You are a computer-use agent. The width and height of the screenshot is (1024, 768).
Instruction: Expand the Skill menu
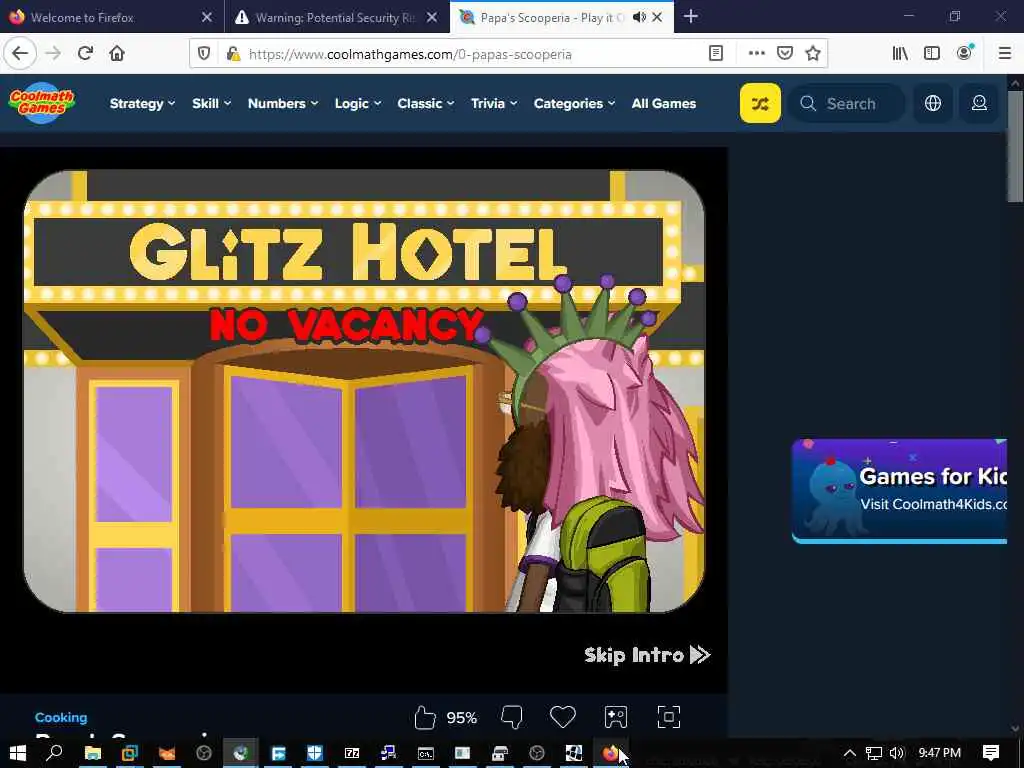coord(212,103)
